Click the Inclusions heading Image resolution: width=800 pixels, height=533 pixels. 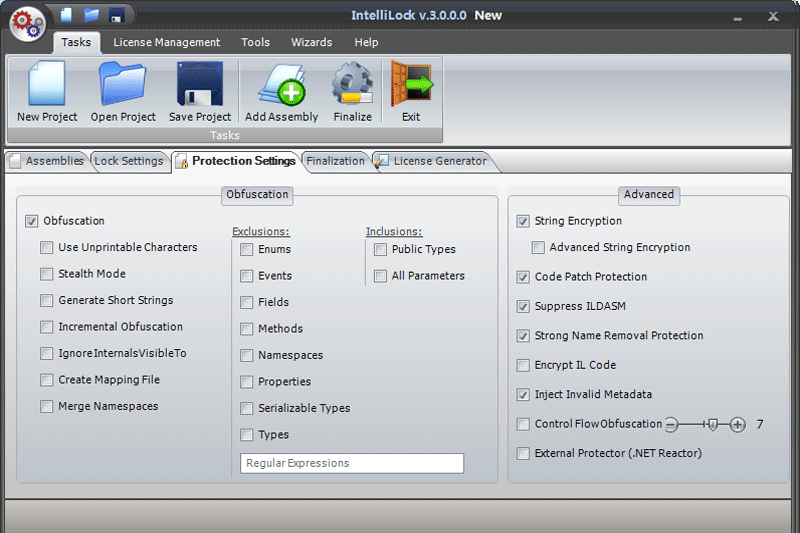(x=394, y=232)
